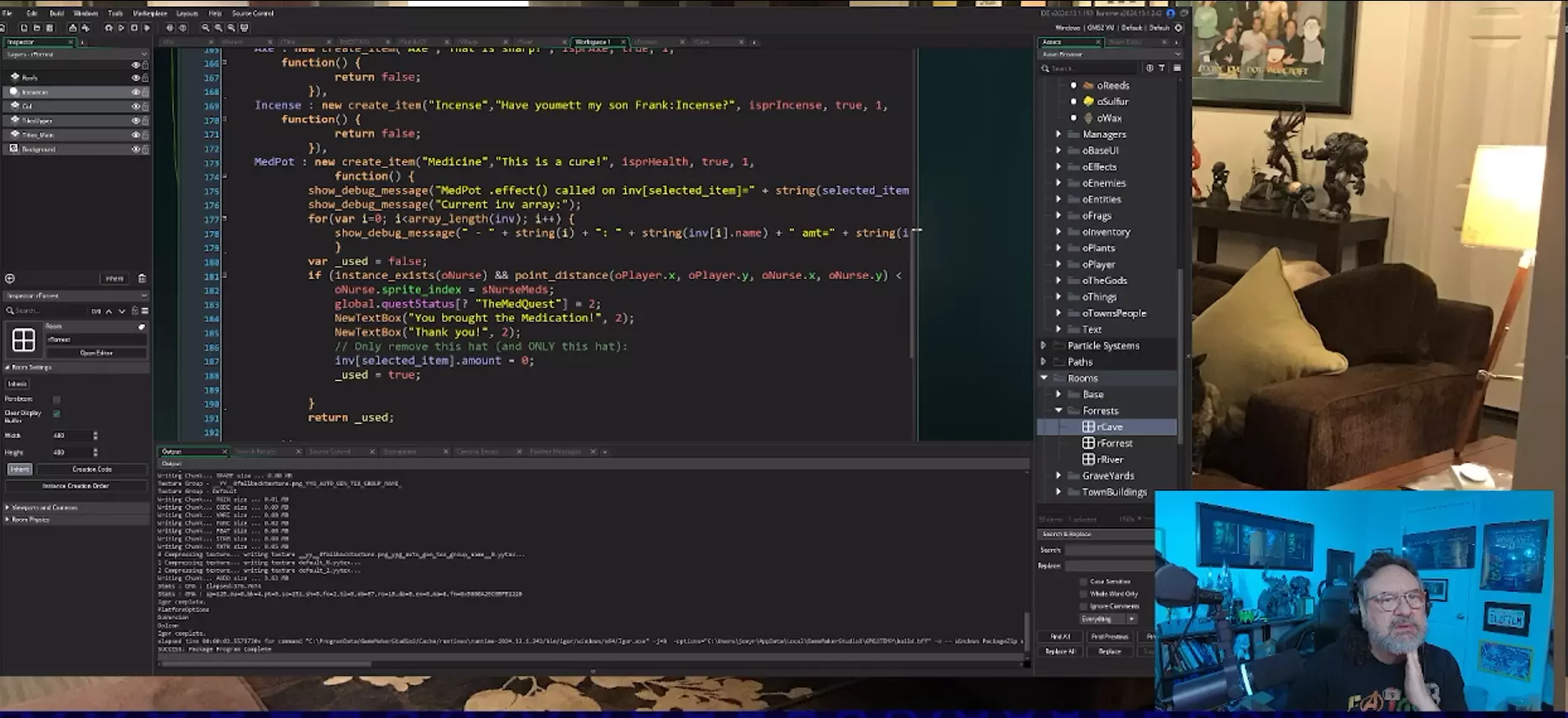
Task: Uncheck the Clear Display Buffer checkbox
Action: click(56, 414)
